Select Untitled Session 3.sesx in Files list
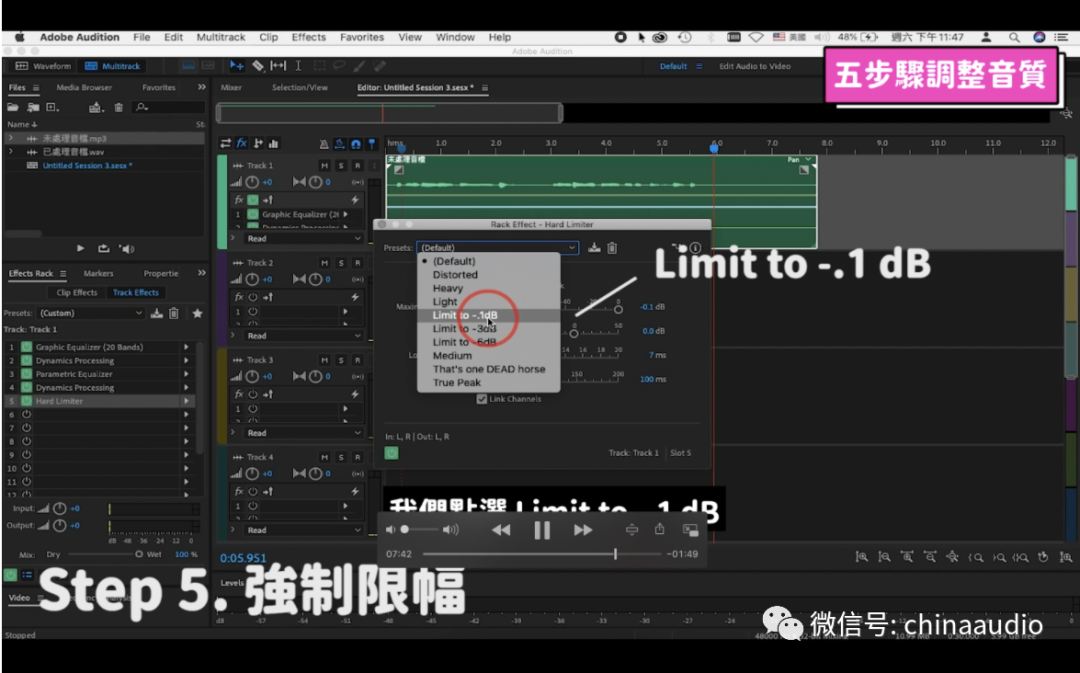This screenshot has height=673, width=1080. [87, 165]
